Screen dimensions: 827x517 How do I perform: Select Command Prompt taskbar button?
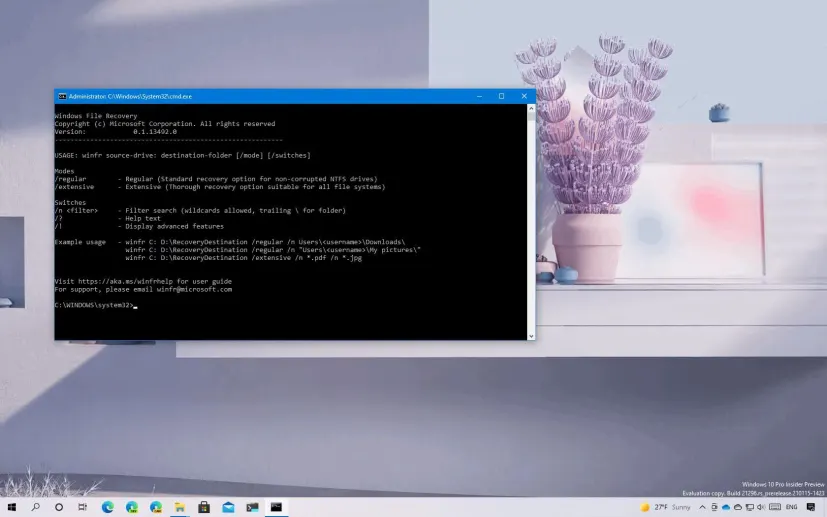point(276,507)
